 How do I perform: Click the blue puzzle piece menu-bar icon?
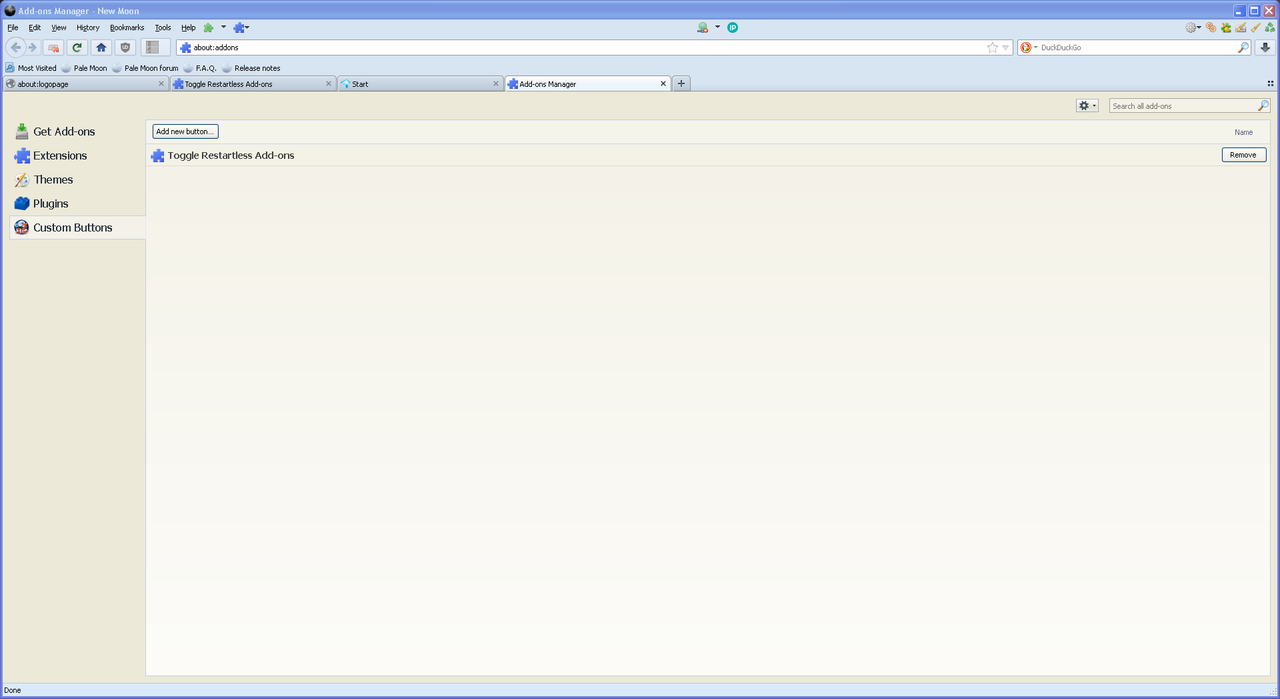click(x=239, y=27)
